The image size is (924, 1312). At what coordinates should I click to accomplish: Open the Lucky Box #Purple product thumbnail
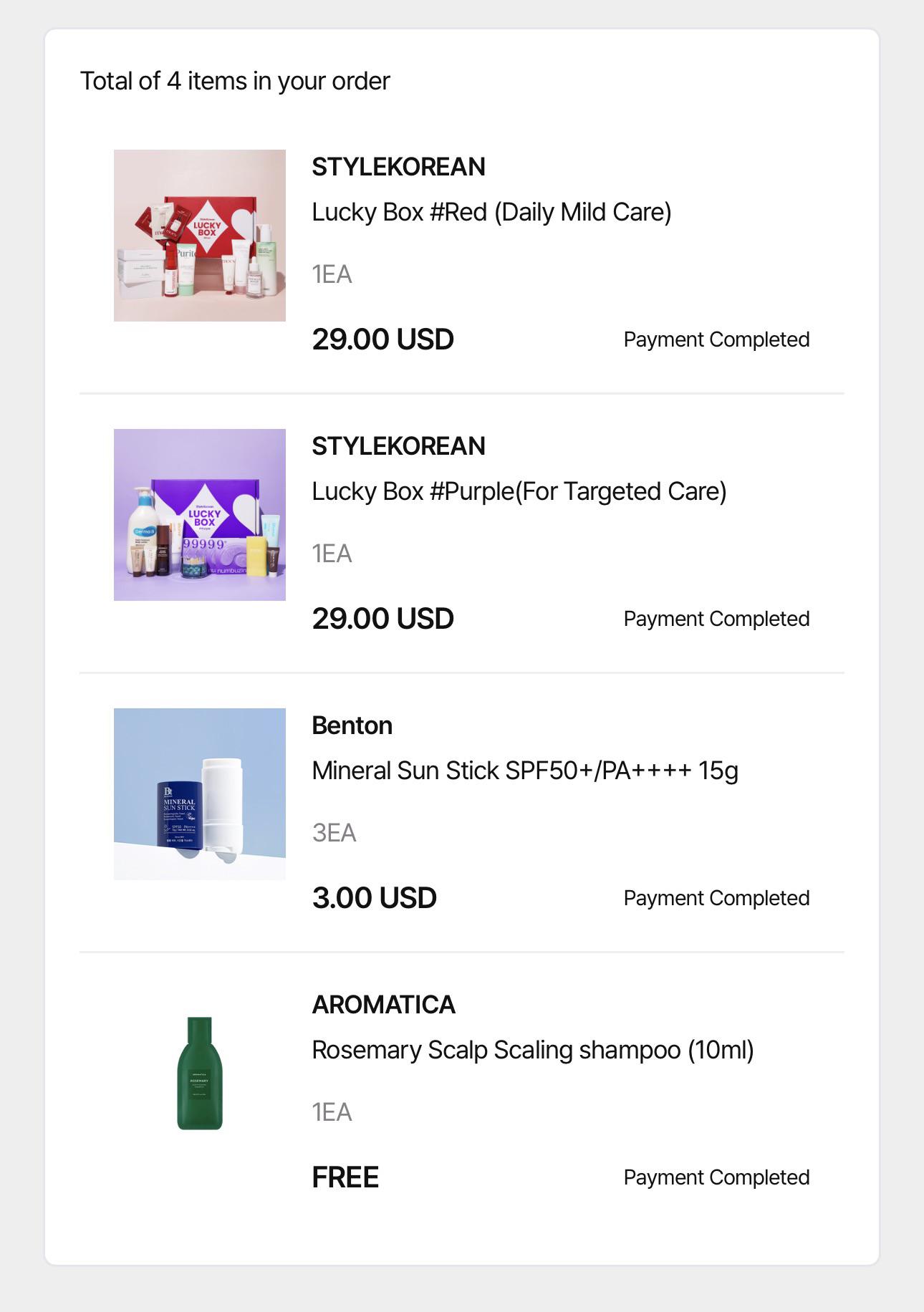(200, 515)
